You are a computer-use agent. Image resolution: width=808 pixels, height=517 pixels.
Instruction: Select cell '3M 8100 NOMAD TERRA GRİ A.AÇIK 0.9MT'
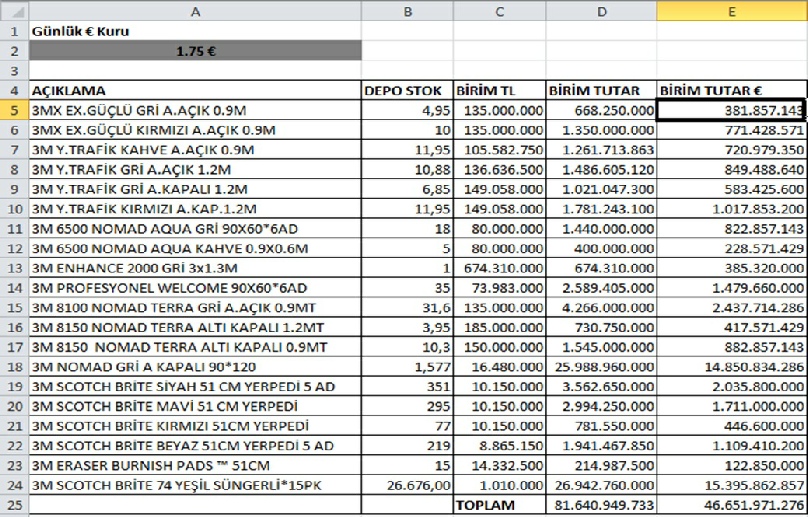click(195, 308)
